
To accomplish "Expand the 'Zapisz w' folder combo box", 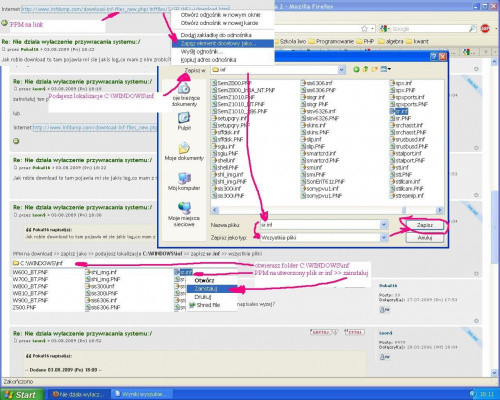I will (x=341, y=70).
